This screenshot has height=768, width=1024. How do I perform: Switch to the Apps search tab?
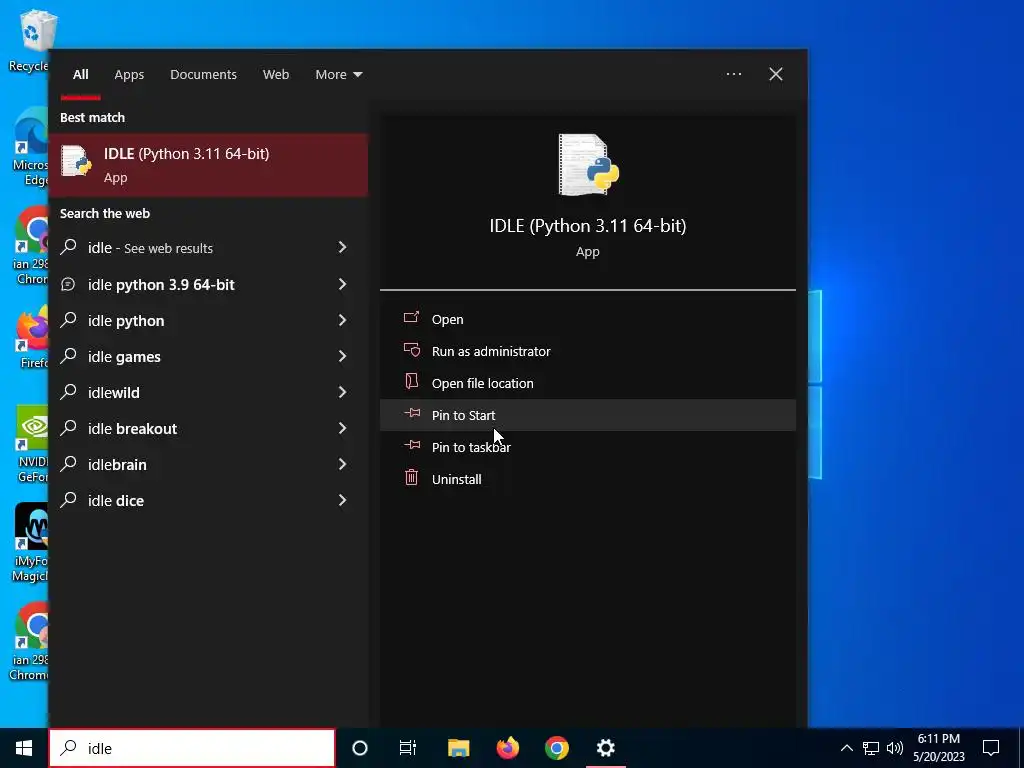pyautogui.click(x=129, y=74)
